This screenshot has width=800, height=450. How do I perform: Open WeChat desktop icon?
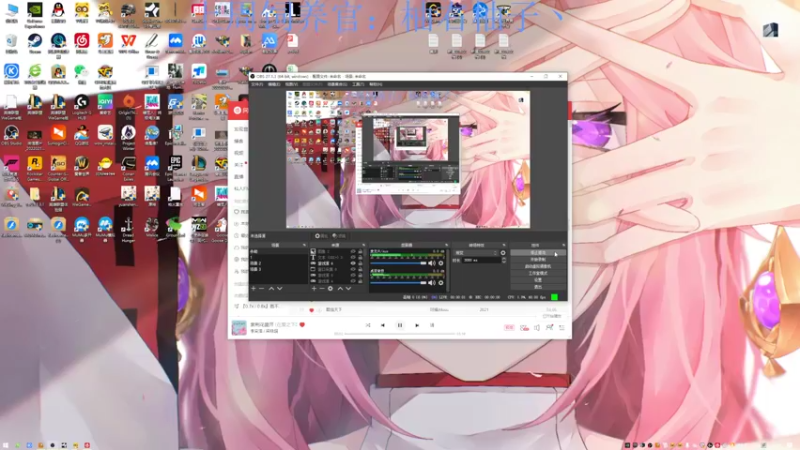(x=82, y=74)
